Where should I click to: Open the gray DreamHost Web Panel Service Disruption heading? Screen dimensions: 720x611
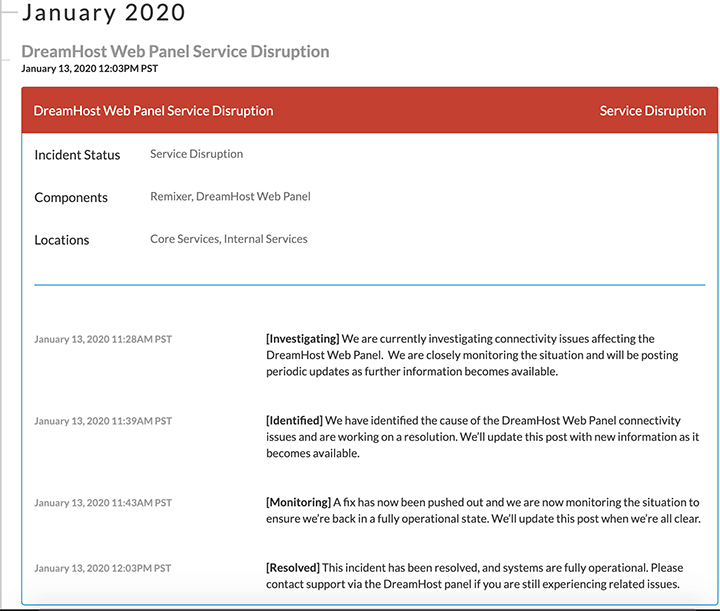pyautogui.click(x=175, y=51)
